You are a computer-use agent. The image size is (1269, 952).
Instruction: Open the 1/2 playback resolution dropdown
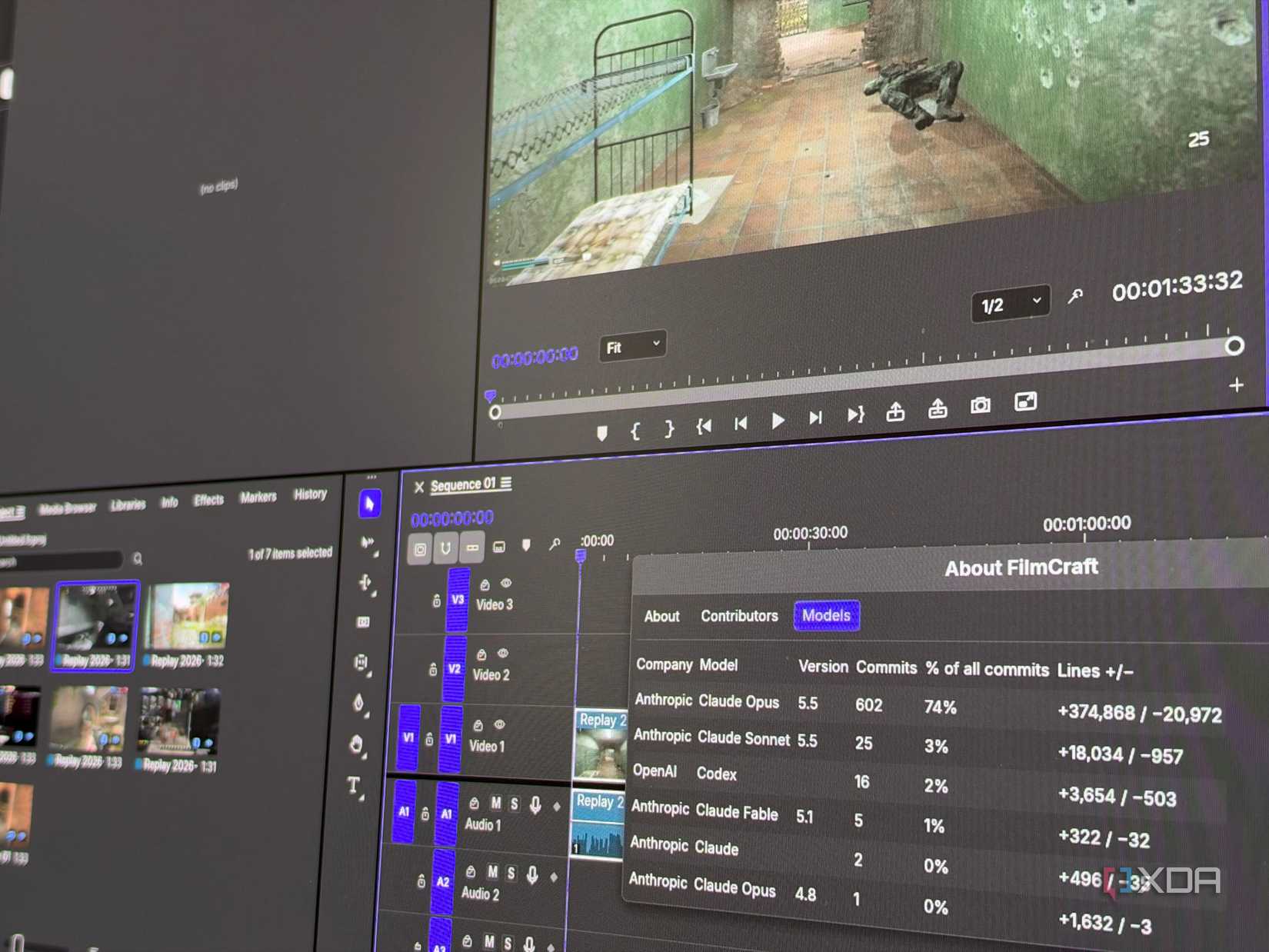pos(1011,304)
